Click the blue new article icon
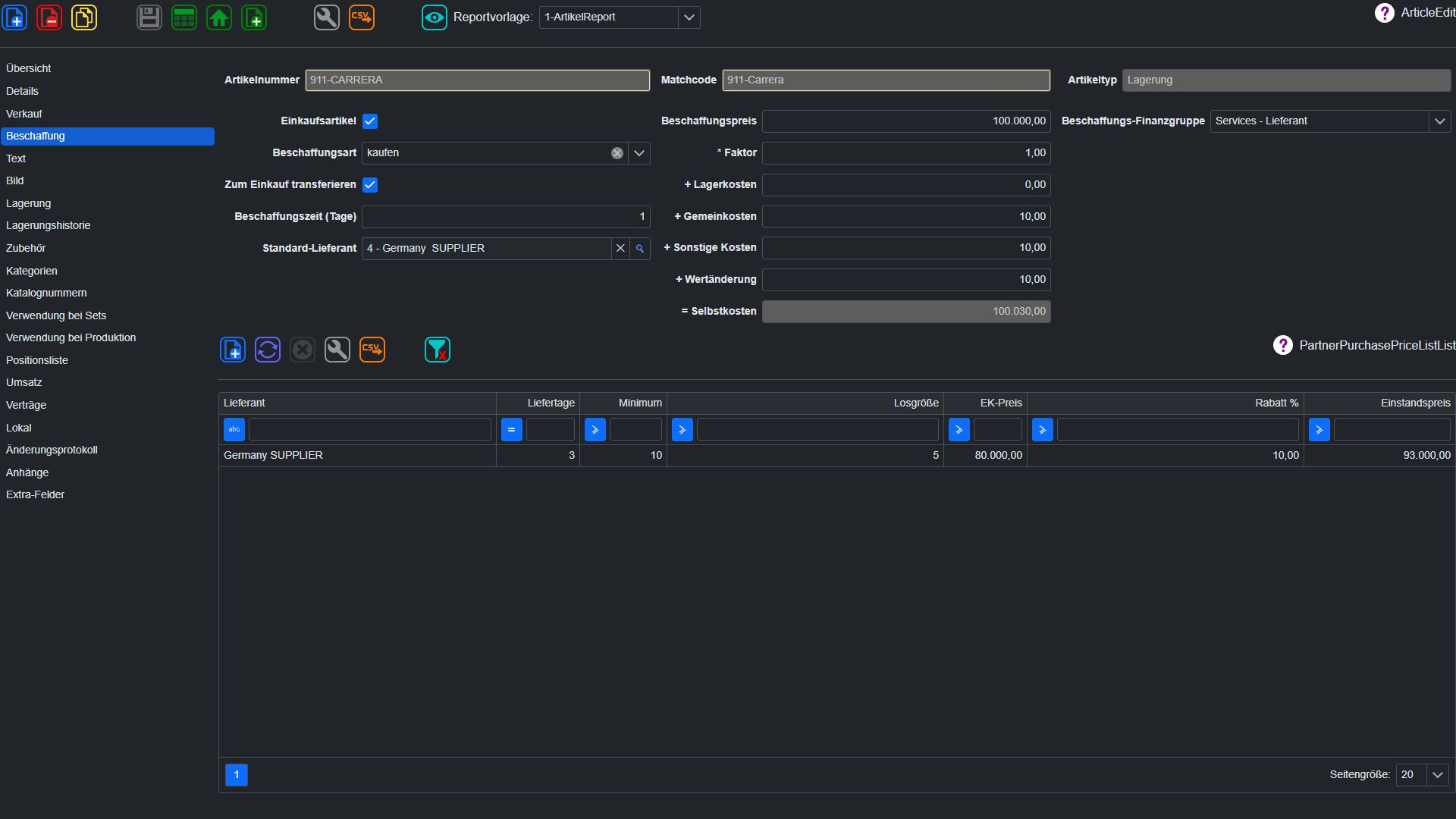The width and height of the screenshot is (1456, 819). (x=14, y=17)
